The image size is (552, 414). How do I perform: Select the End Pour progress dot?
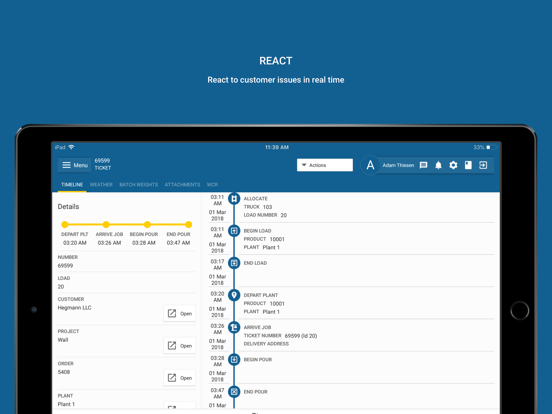(x=188, y=224)
